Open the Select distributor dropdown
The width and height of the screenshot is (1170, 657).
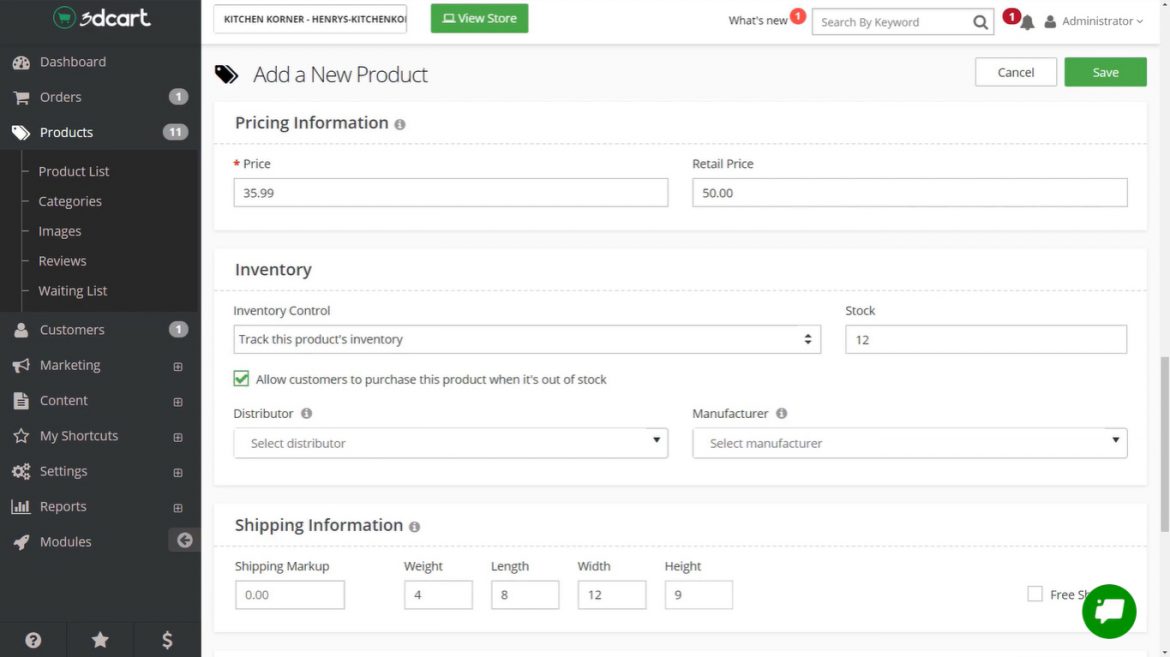coord(450,443)
